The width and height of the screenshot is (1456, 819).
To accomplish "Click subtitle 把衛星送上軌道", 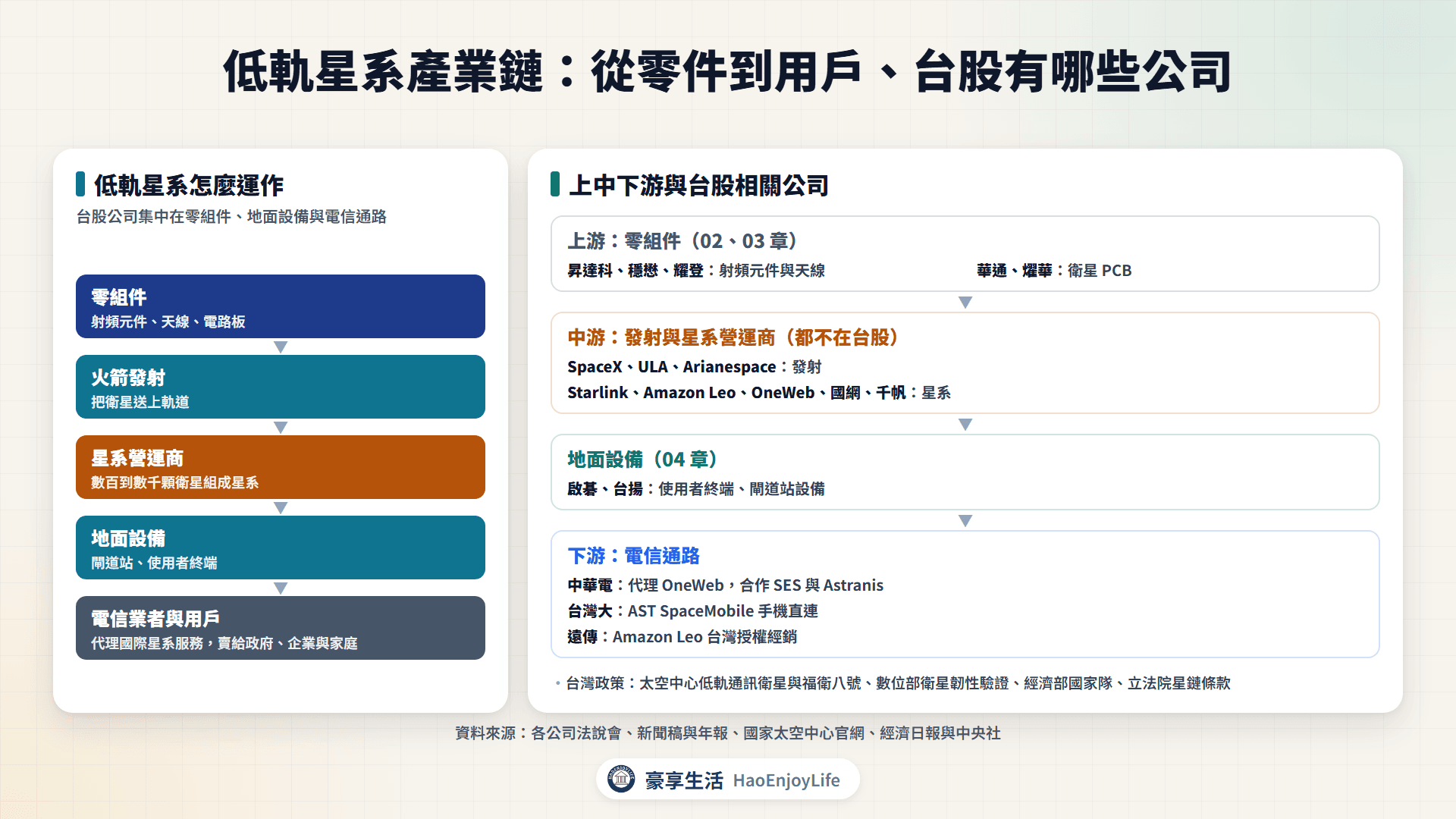I will pos(140,403).
